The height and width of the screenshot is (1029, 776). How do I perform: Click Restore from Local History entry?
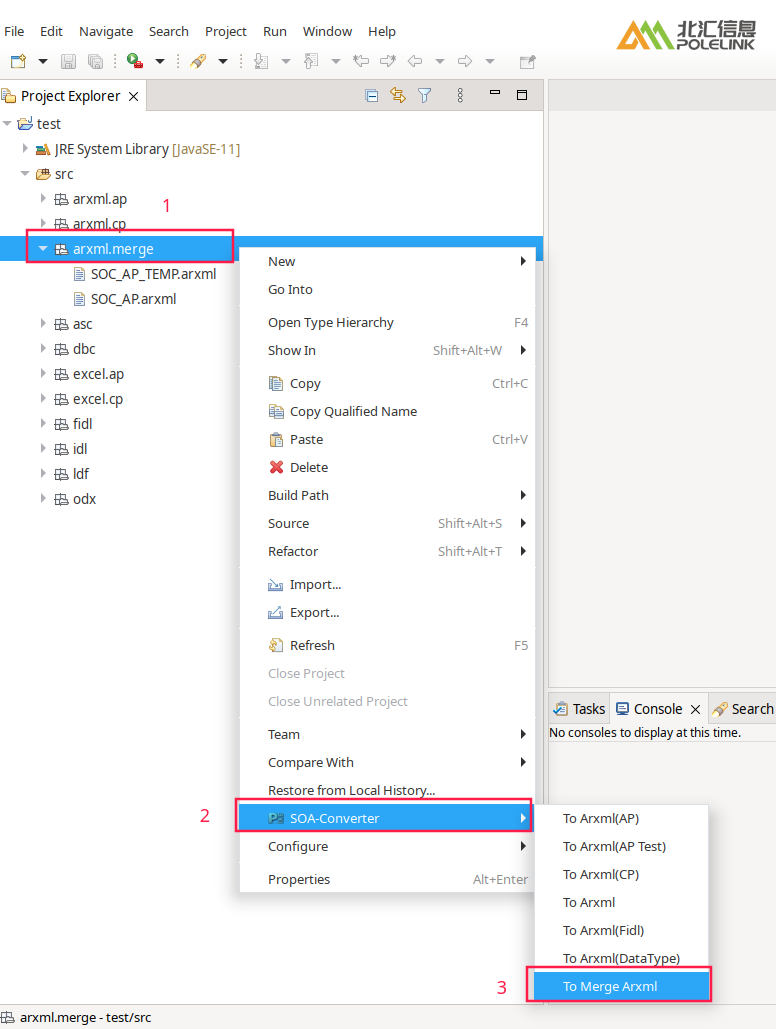tap(387, 790)
